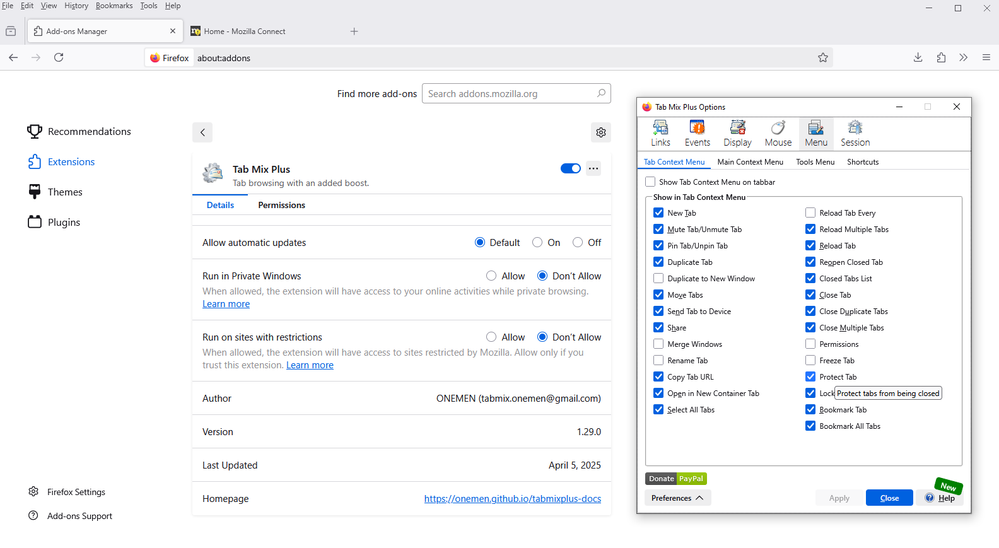This screenshot has width=999, height=548.
Task: Click the Search addons.mozilla.org field
Action: point(516,94)
